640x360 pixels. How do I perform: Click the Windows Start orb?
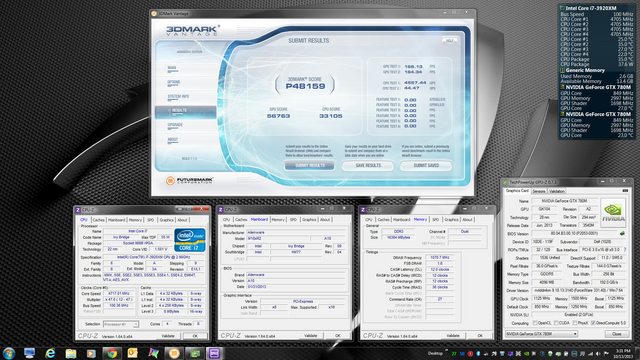click(9, 353)
